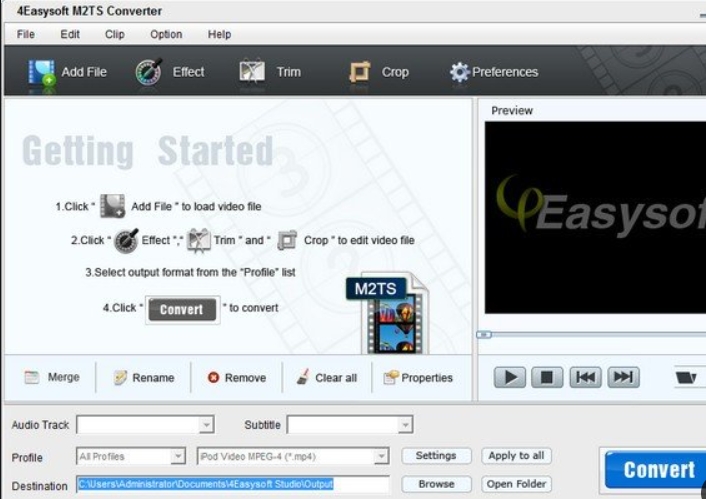
Task: Stop the preview playback
Action: tap(547, 377)
